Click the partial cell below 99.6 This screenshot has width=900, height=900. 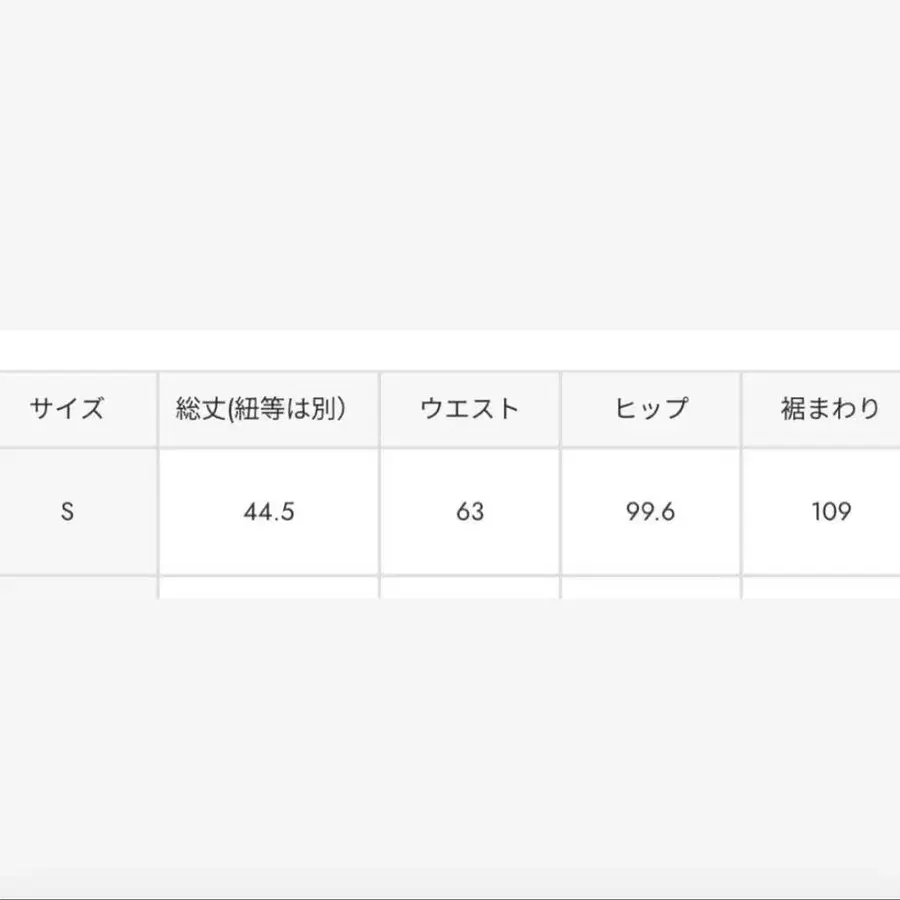click(x=650, y=588)
